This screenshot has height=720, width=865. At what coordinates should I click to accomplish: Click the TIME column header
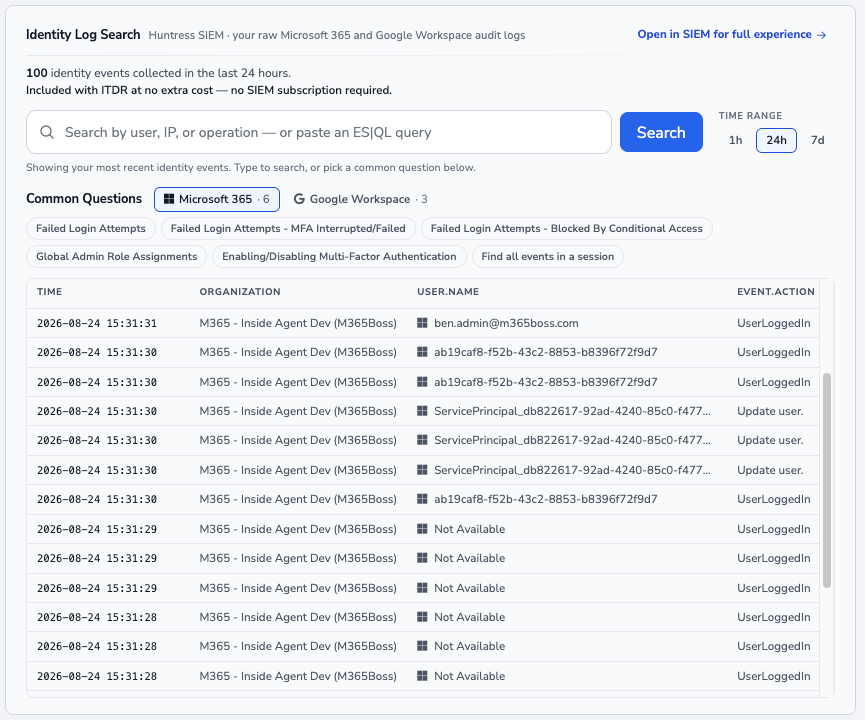click(x=50, y=292)
